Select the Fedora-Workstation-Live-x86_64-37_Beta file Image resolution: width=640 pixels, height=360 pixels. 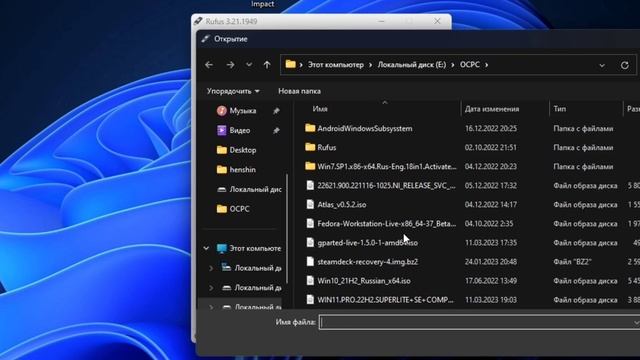coord(387,224)
